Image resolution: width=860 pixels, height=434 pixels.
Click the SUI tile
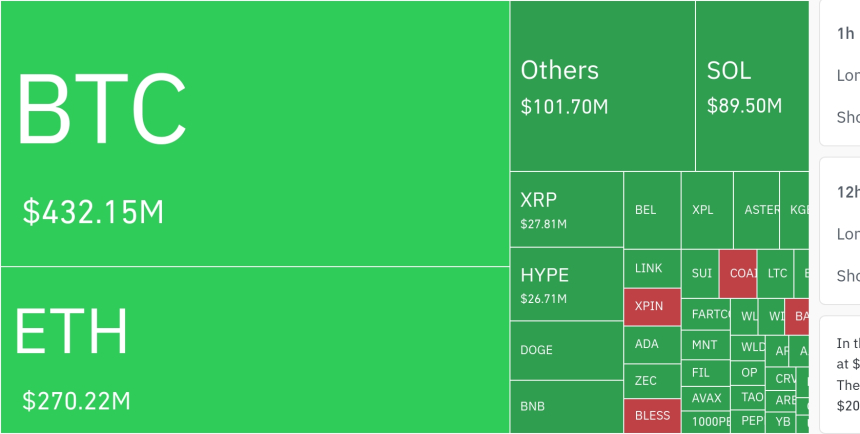point(700,273)
